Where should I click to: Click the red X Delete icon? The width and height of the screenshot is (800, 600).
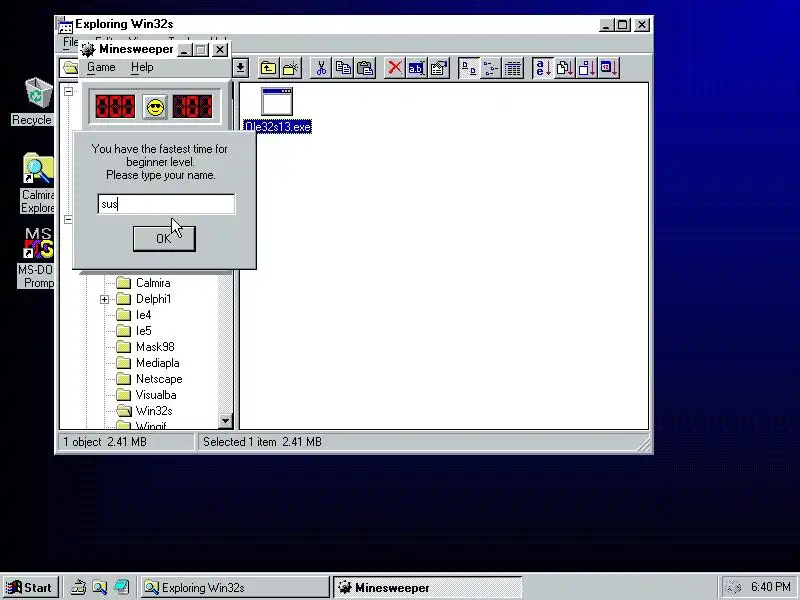394,68
